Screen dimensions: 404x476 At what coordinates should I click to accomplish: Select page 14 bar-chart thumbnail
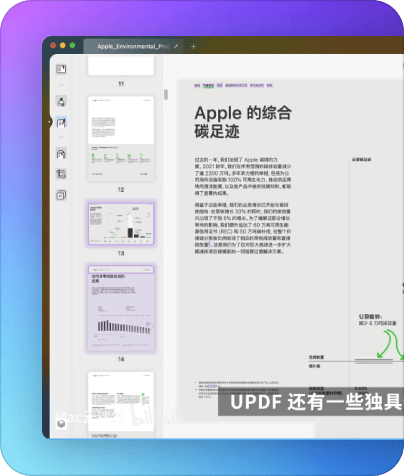[121, 308]
